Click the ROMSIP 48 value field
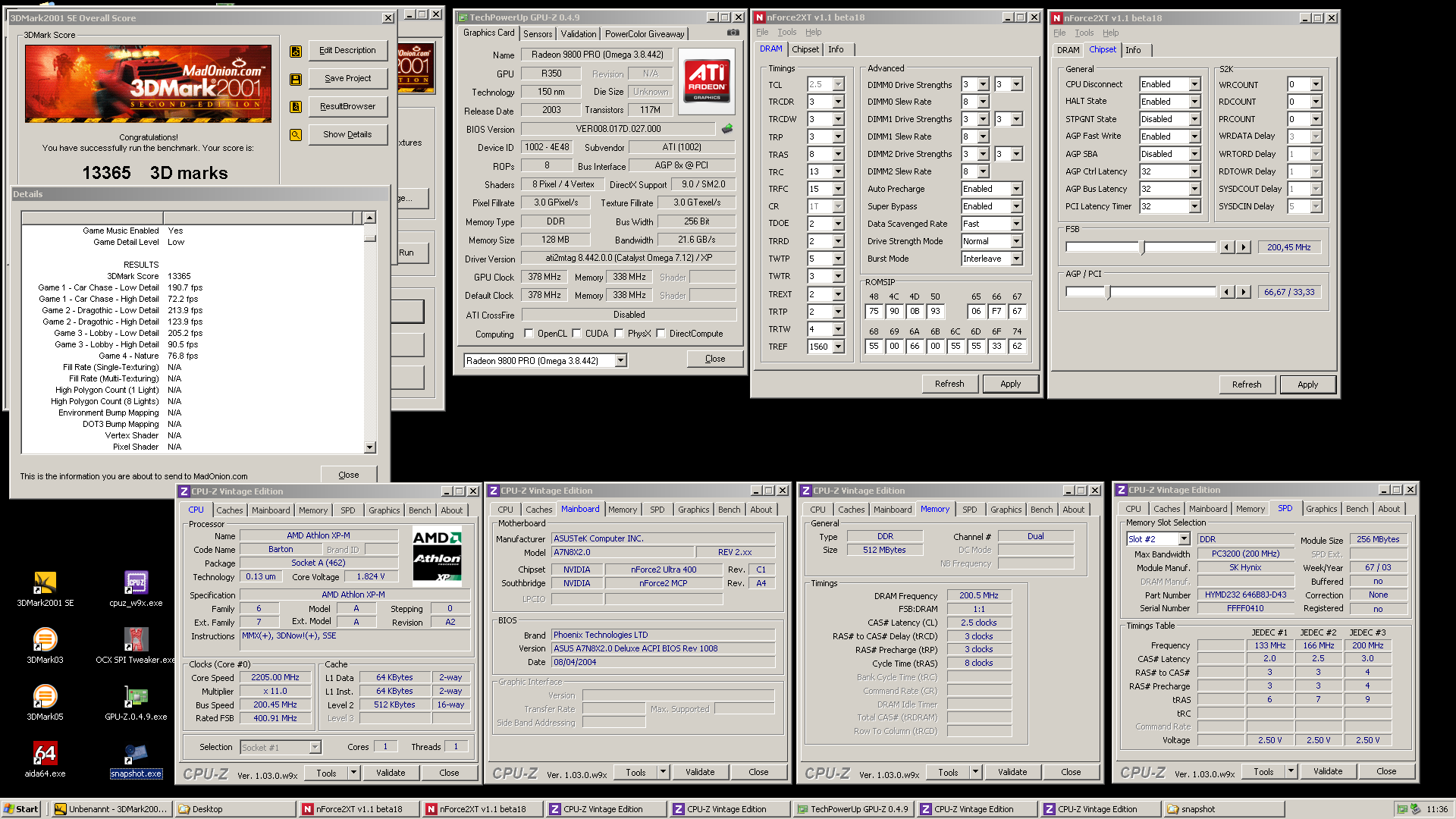The width and height of the screenshot is (1456, 819). tap(874, 311)
